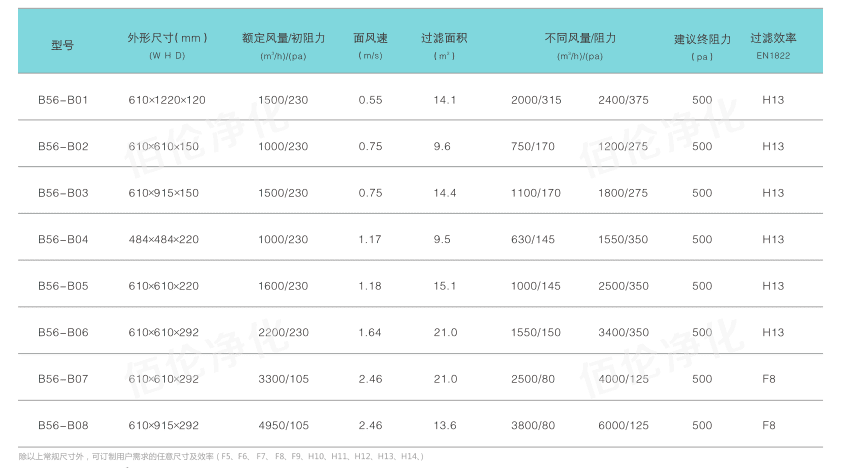Image resolution: width=845 pixels, height=468 pixels.
Task: Click the 额定风量/初阻力 column header
Action: coord(283,45)
